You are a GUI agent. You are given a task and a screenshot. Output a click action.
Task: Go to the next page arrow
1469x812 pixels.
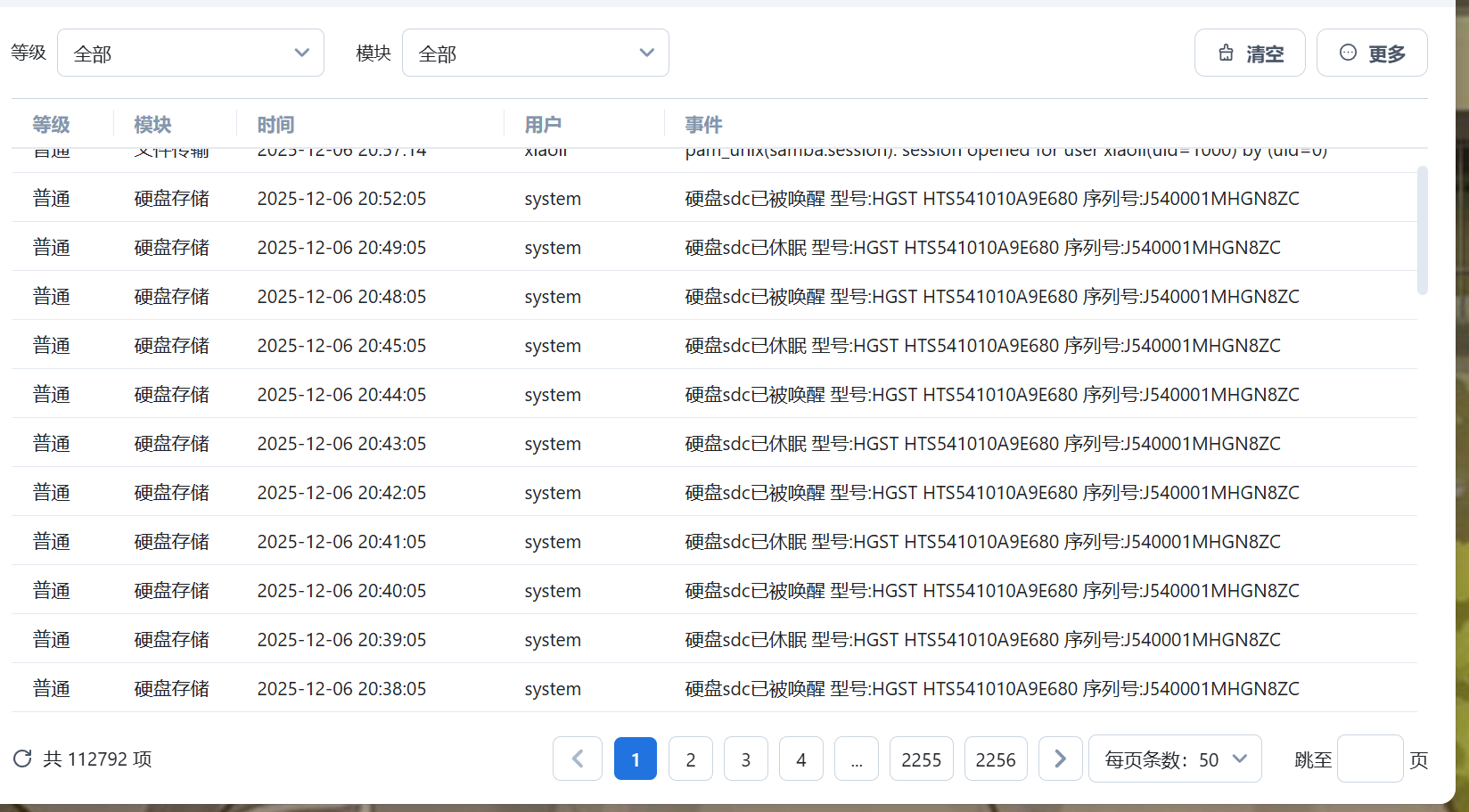[x=1060, y=759]
